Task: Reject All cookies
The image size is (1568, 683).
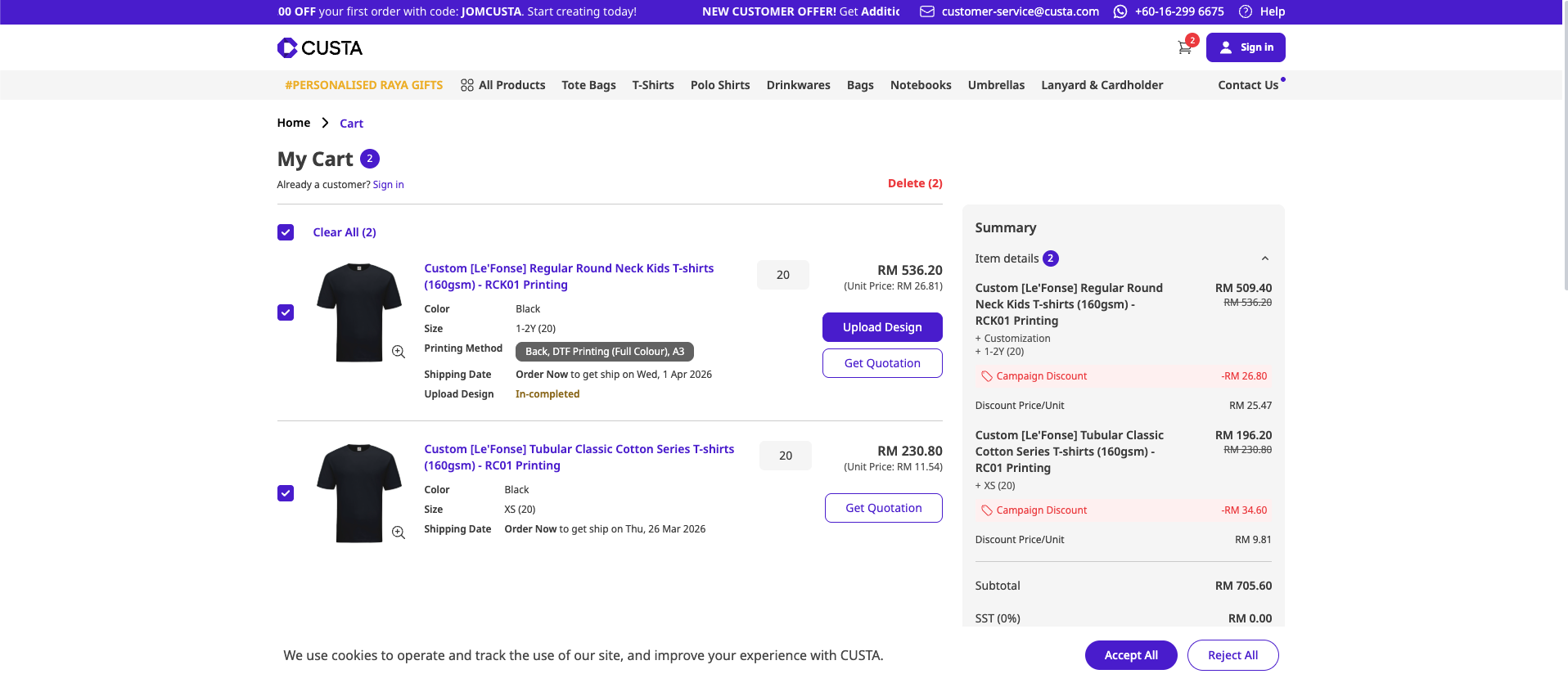Action: click(x=1233, y=655)
